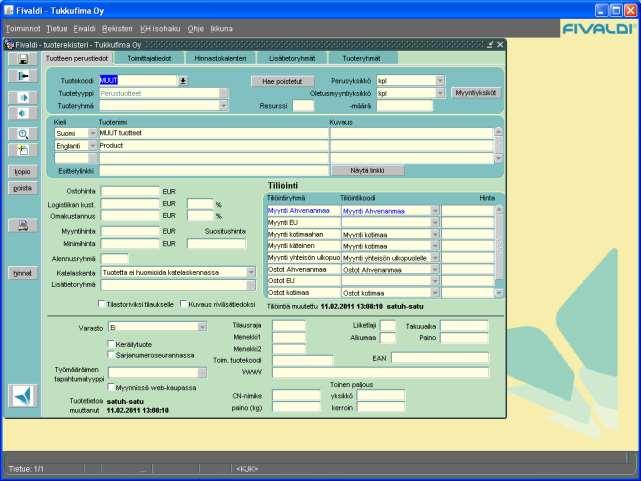The width and height of the screenshot is (641, 481).
Task: Open the Katelaskenta dropdown
Action: pos(251,272)
